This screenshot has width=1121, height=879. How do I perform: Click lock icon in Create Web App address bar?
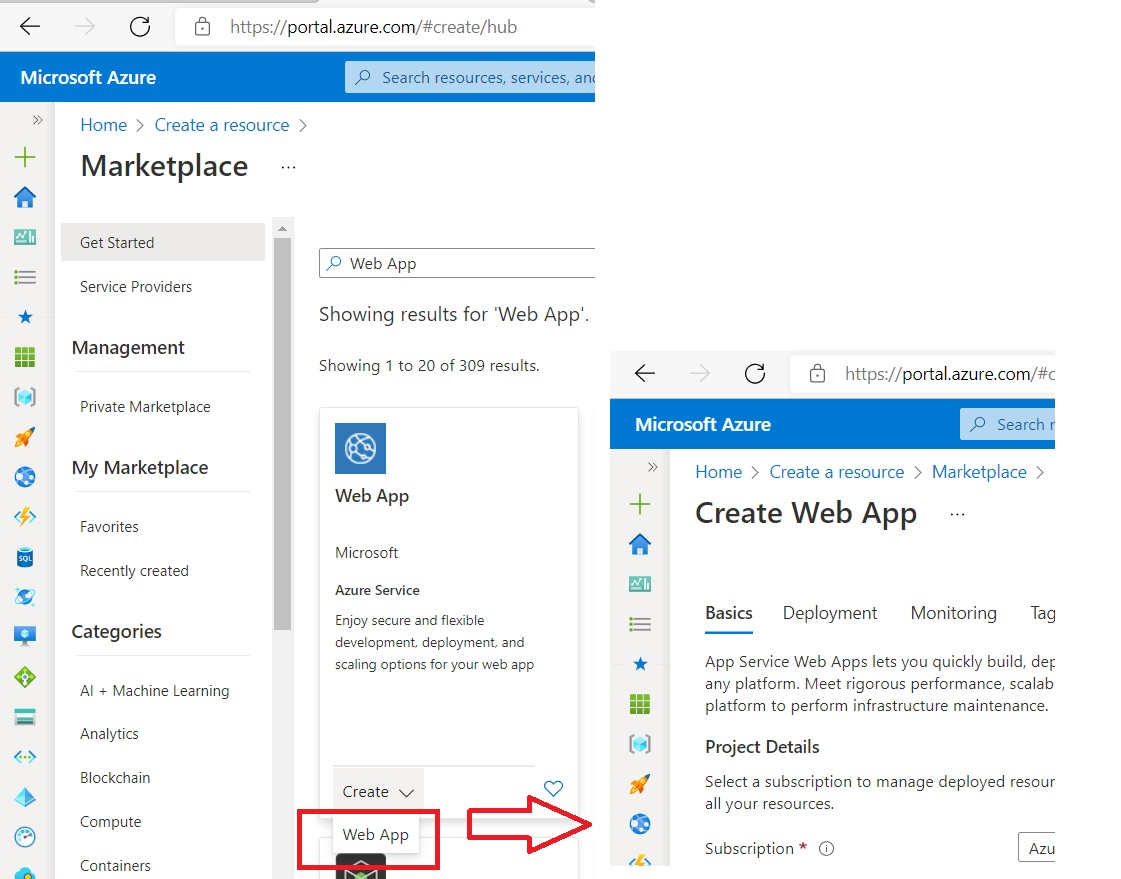pyautogui.click(x=817, y=373)
